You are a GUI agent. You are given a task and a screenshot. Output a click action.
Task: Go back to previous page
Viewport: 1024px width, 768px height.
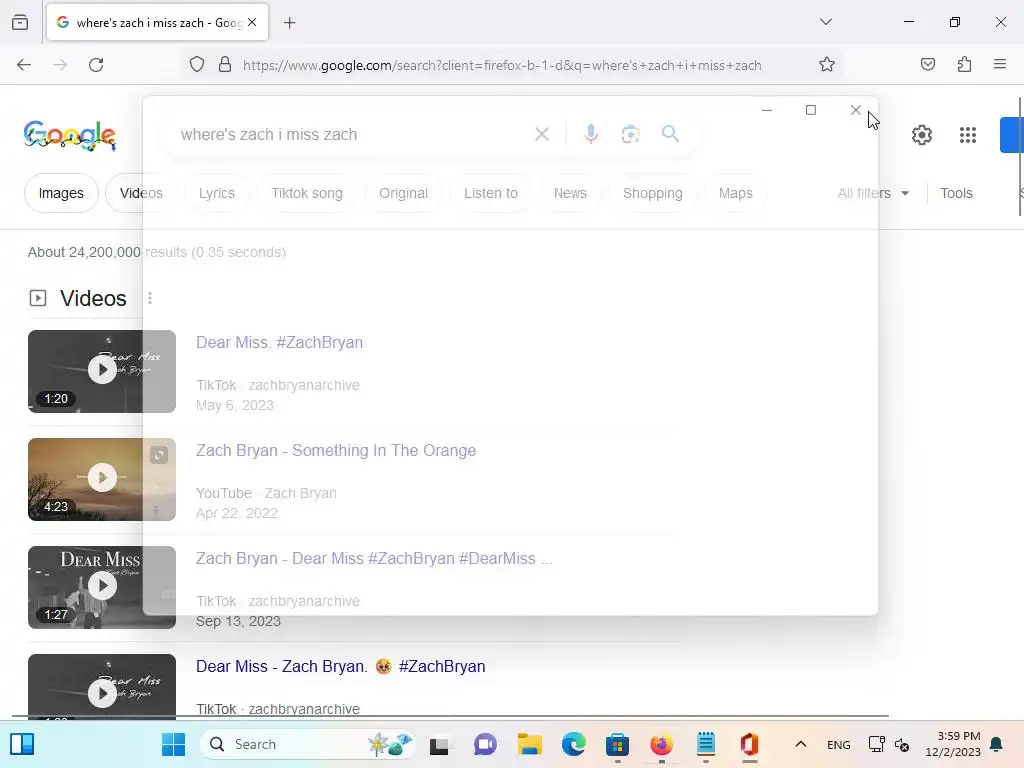click(x=24, y=65)
